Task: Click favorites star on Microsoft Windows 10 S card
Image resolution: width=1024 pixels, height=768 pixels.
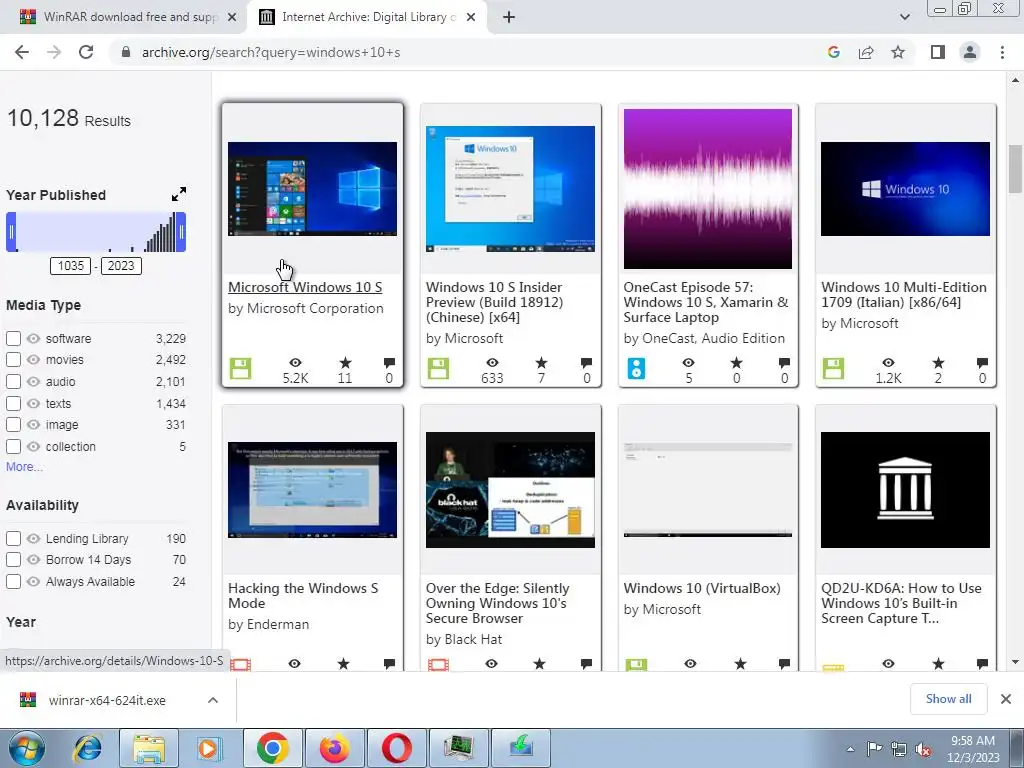Action: 345,362
